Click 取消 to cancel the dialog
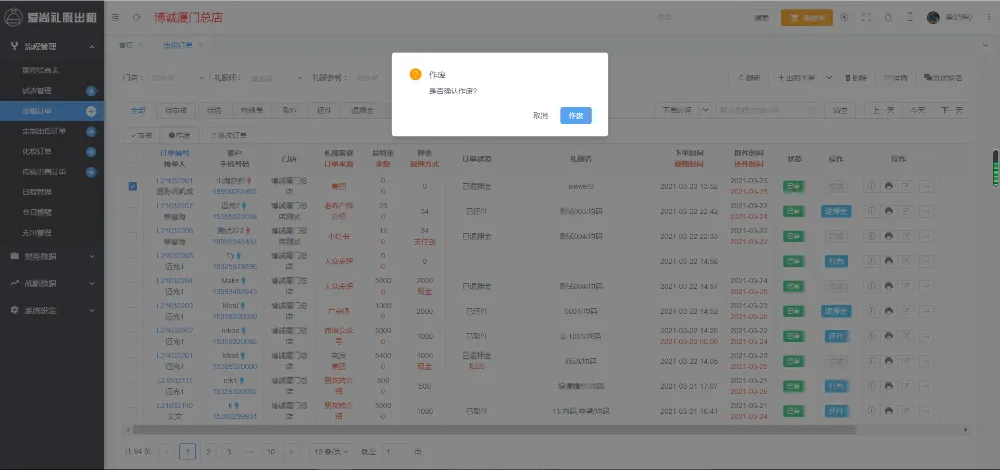 pyautogui.click(x=541, y=115)
